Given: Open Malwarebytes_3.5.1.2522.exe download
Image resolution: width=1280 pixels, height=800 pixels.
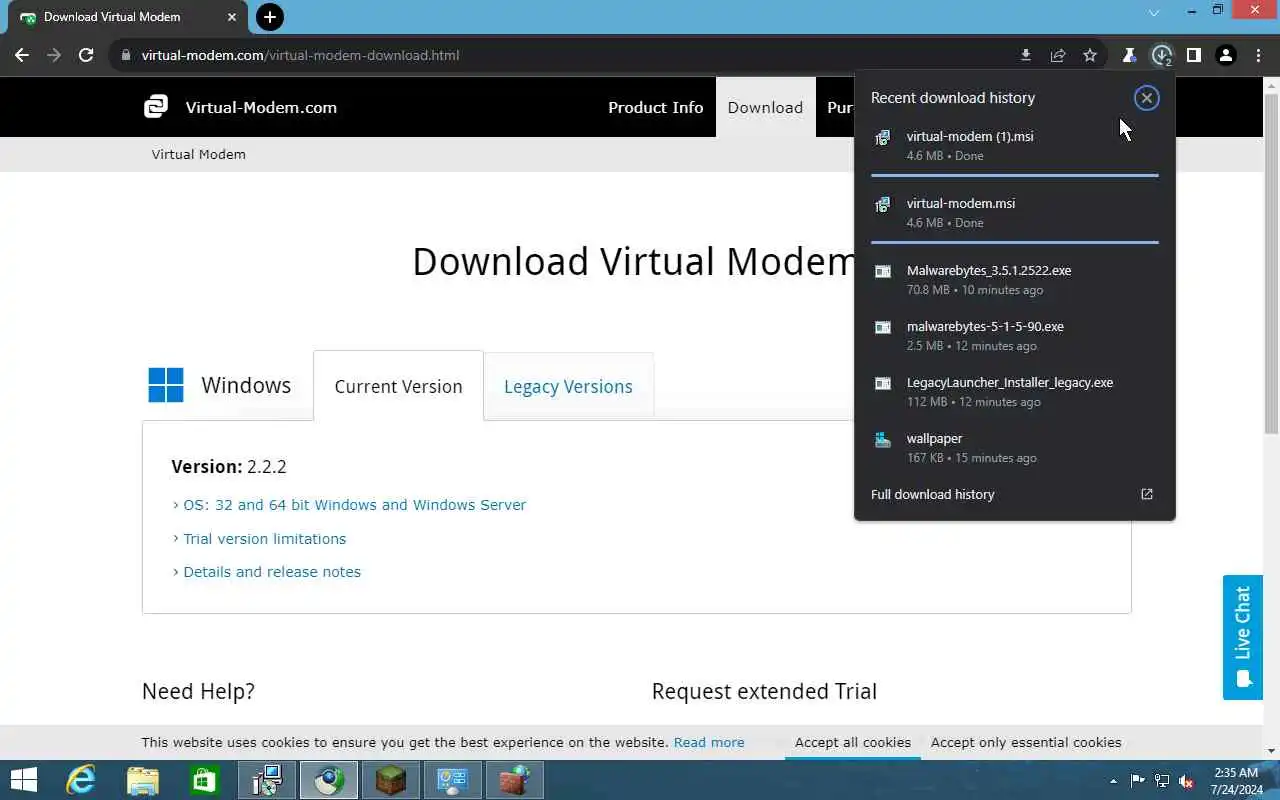Looking at the screenshot, I should (x=1014, y=279).
